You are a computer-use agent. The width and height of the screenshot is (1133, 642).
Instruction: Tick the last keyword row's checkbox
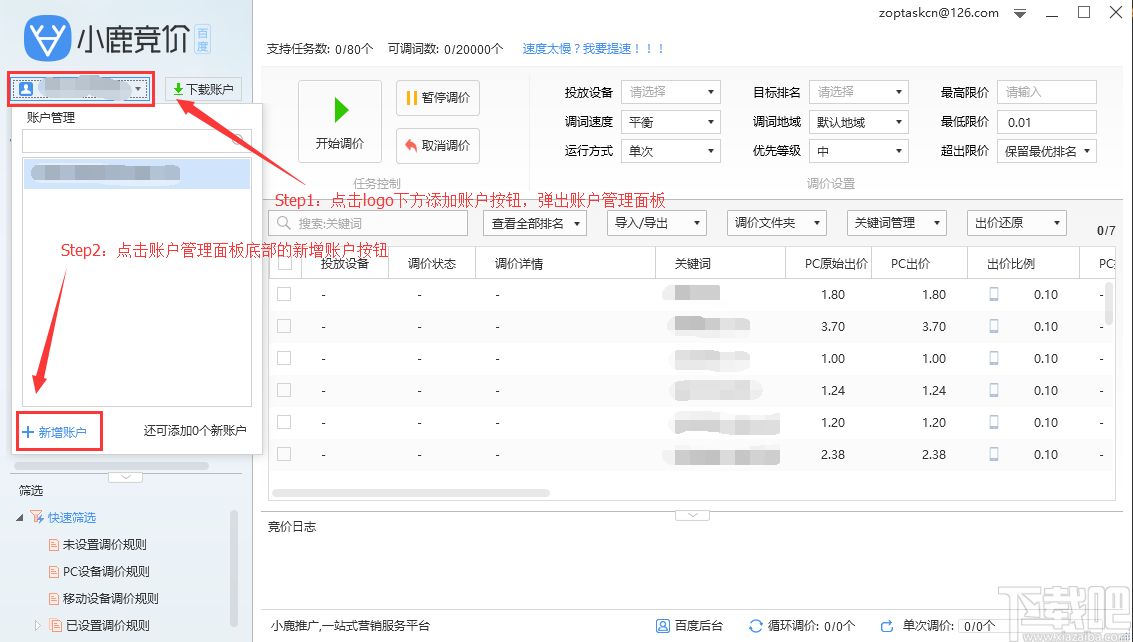tap(283, 454)
